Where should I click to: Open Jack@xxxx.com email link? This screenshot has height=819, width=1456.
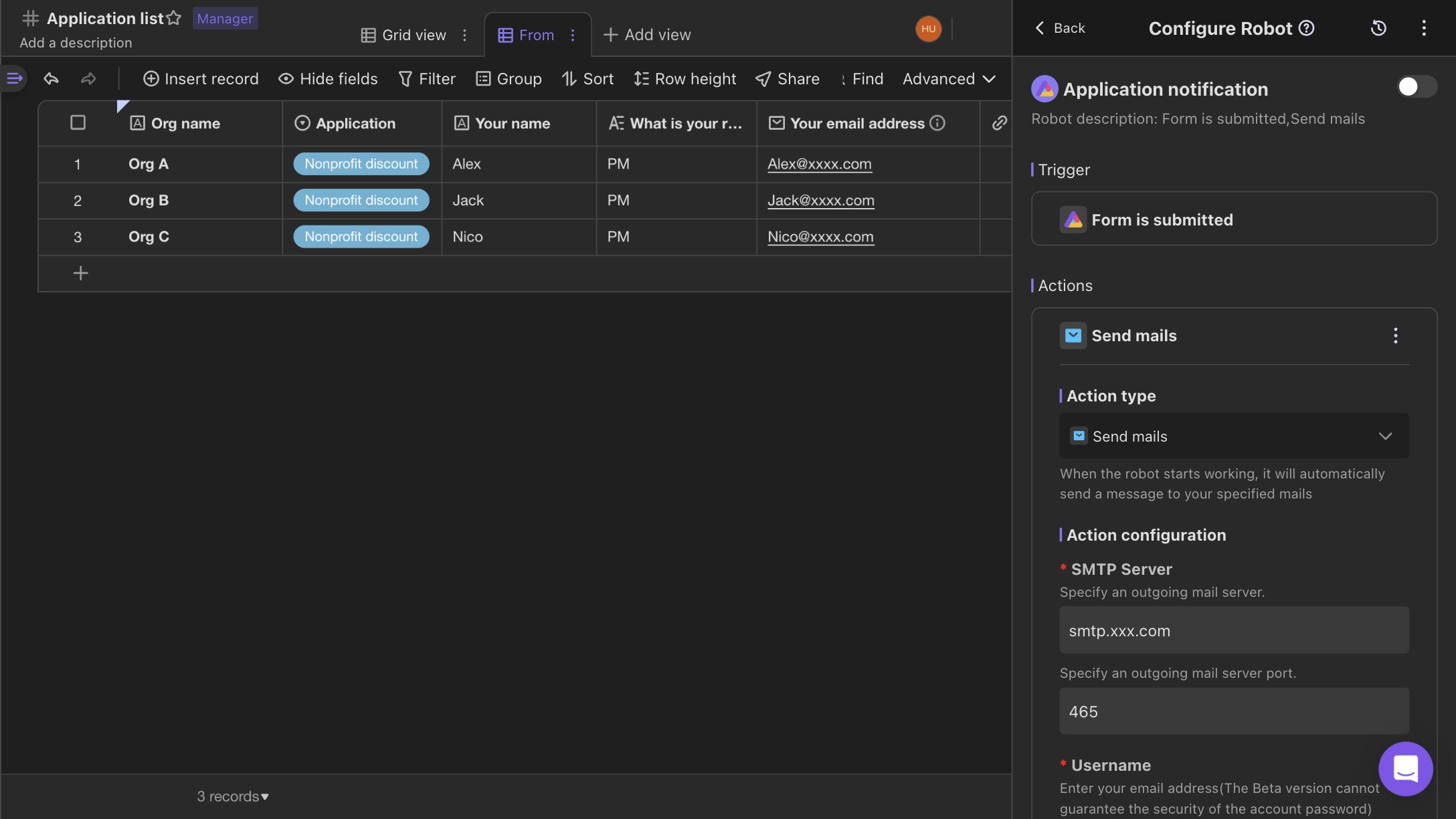click(x=821, y=200)
